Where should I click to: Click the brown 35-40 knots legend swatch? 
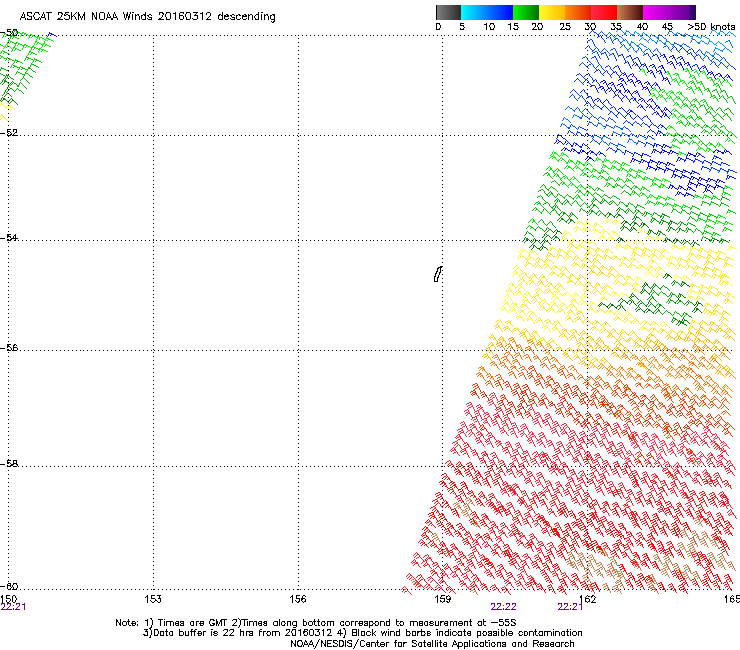(x=630, y=12)
